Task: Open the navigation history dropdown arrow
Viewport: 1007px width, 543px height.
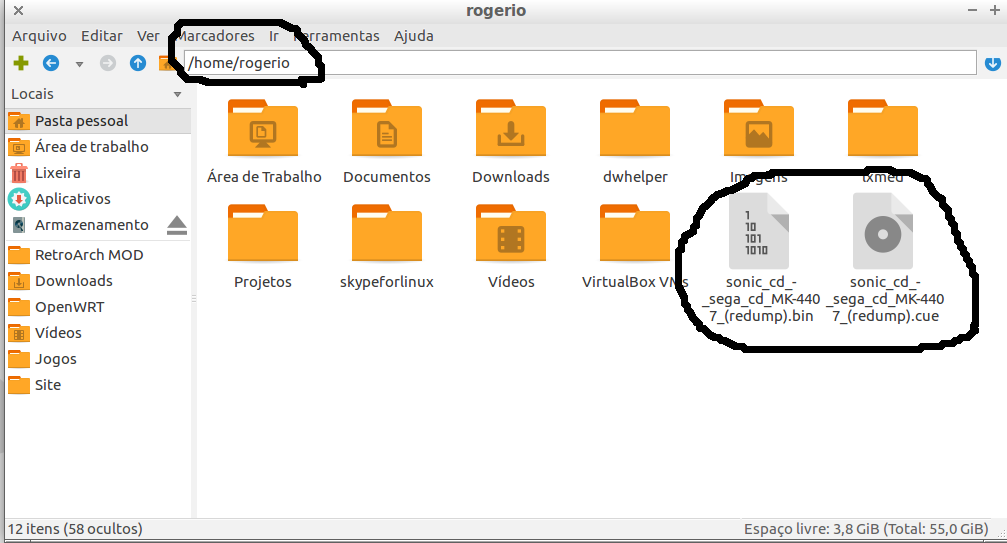Action: [78, 64]
